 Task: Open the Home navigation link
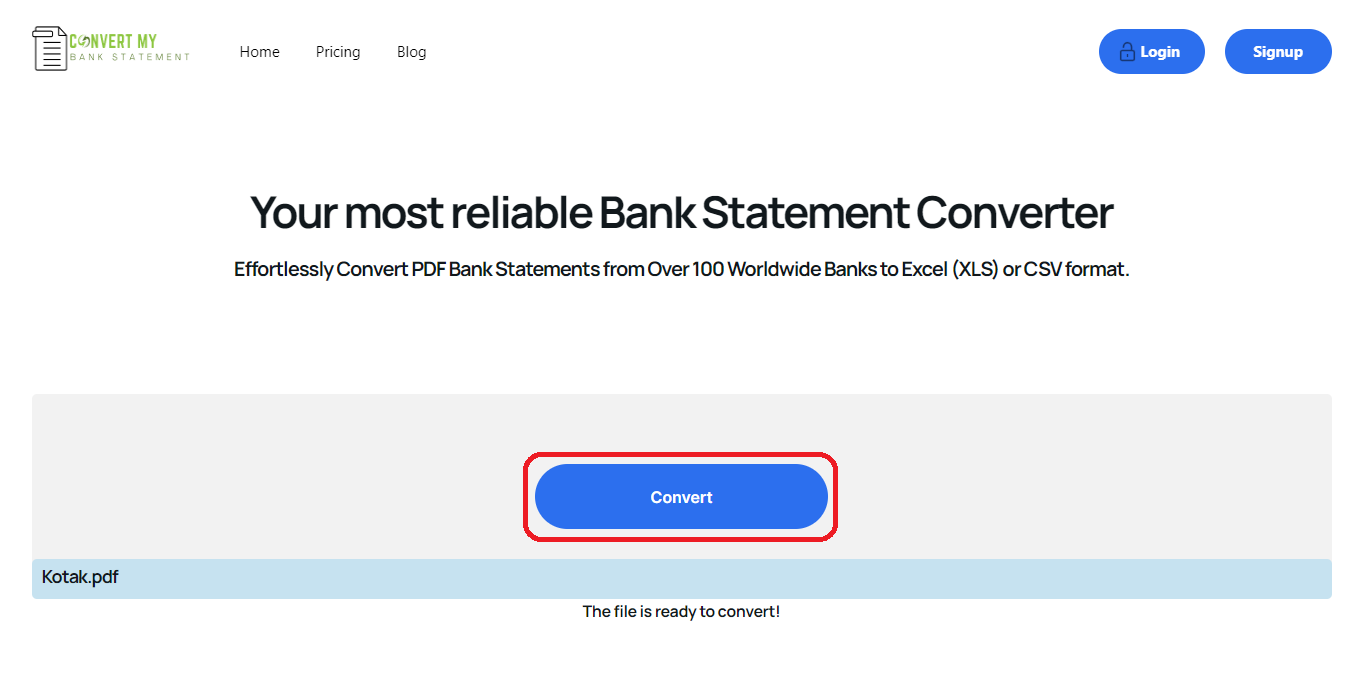[x=260, y=52]
